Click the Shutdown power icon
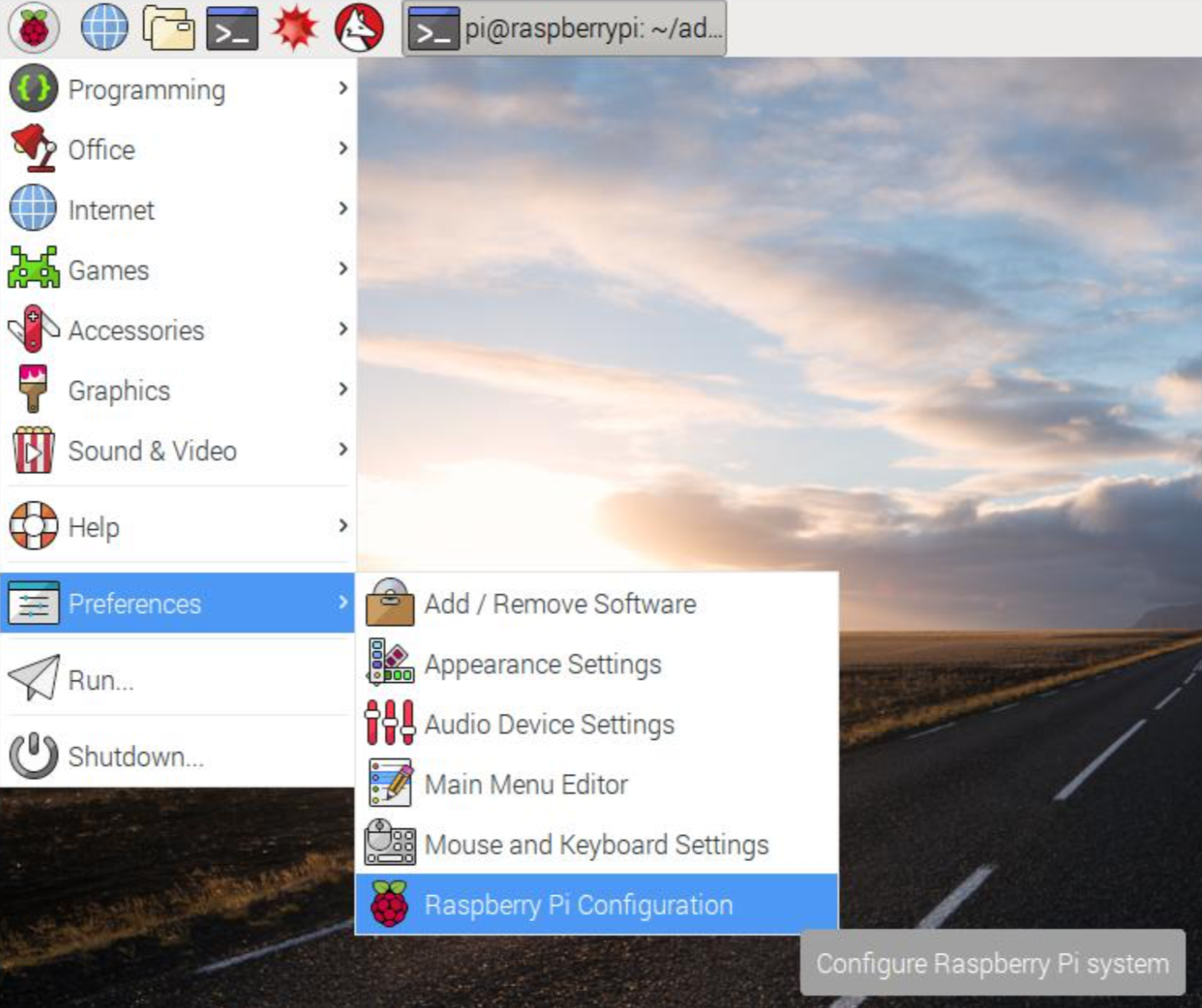The height and width of the screenshot is (1008, 1202). [x=33, y=755]
